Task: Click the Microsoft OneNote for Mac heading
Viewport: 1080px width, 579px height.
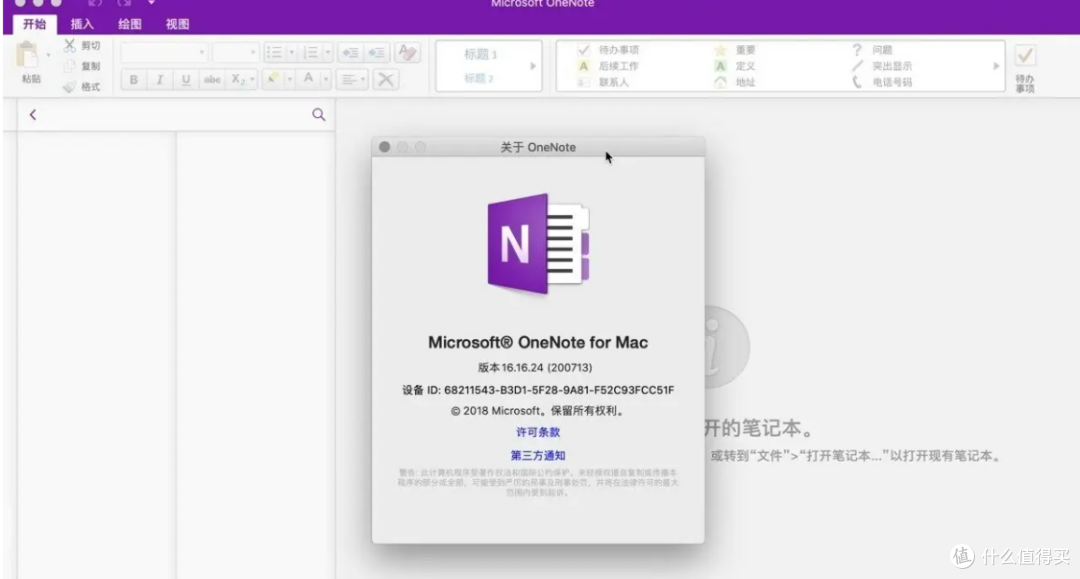Action: pyautogui.click(x=538, y=342)
